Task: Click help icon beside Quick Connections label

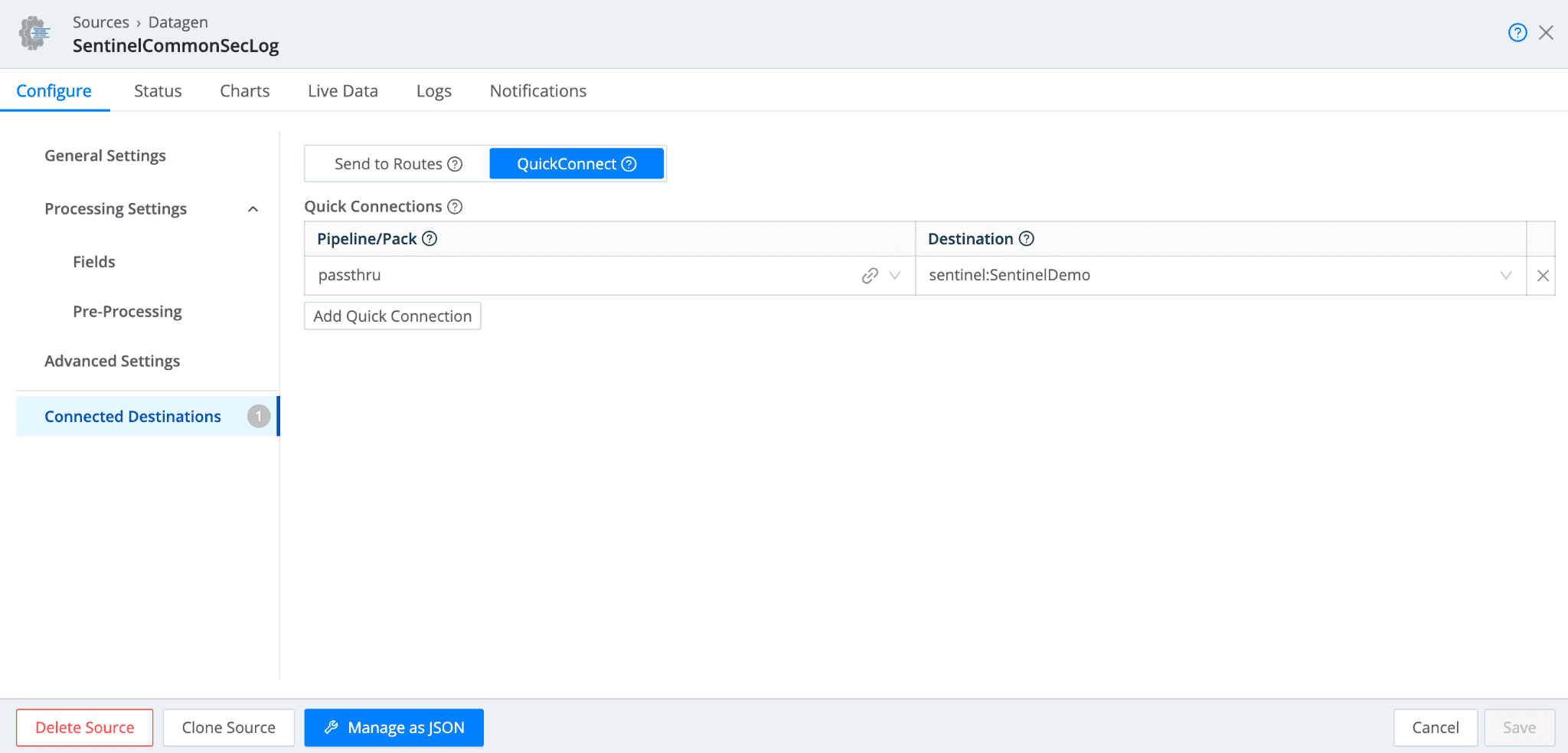Action: coord(455,207)
